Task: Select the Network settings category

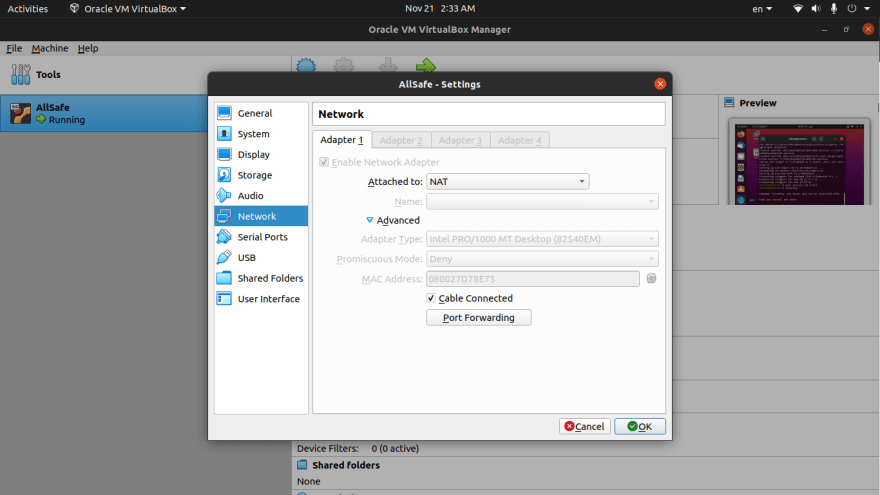Action: coord(261,216)
